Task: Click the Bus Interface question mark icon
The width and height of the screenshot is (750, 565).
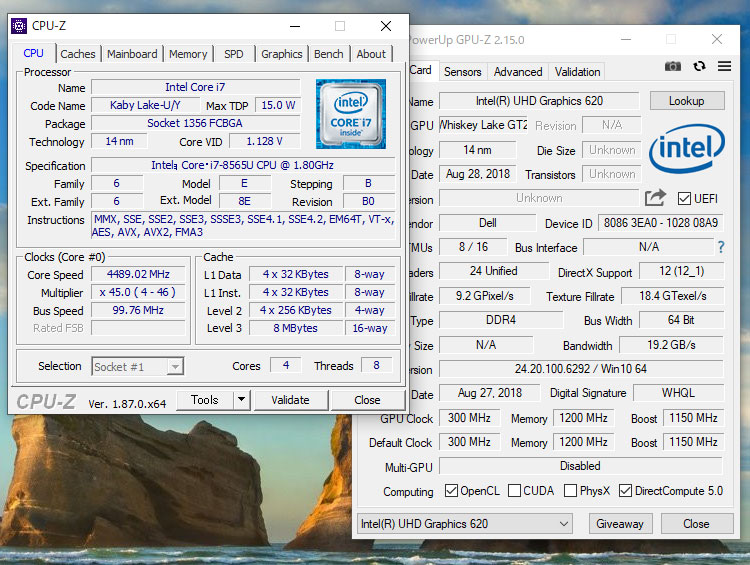Action: [x=721, y=247]
